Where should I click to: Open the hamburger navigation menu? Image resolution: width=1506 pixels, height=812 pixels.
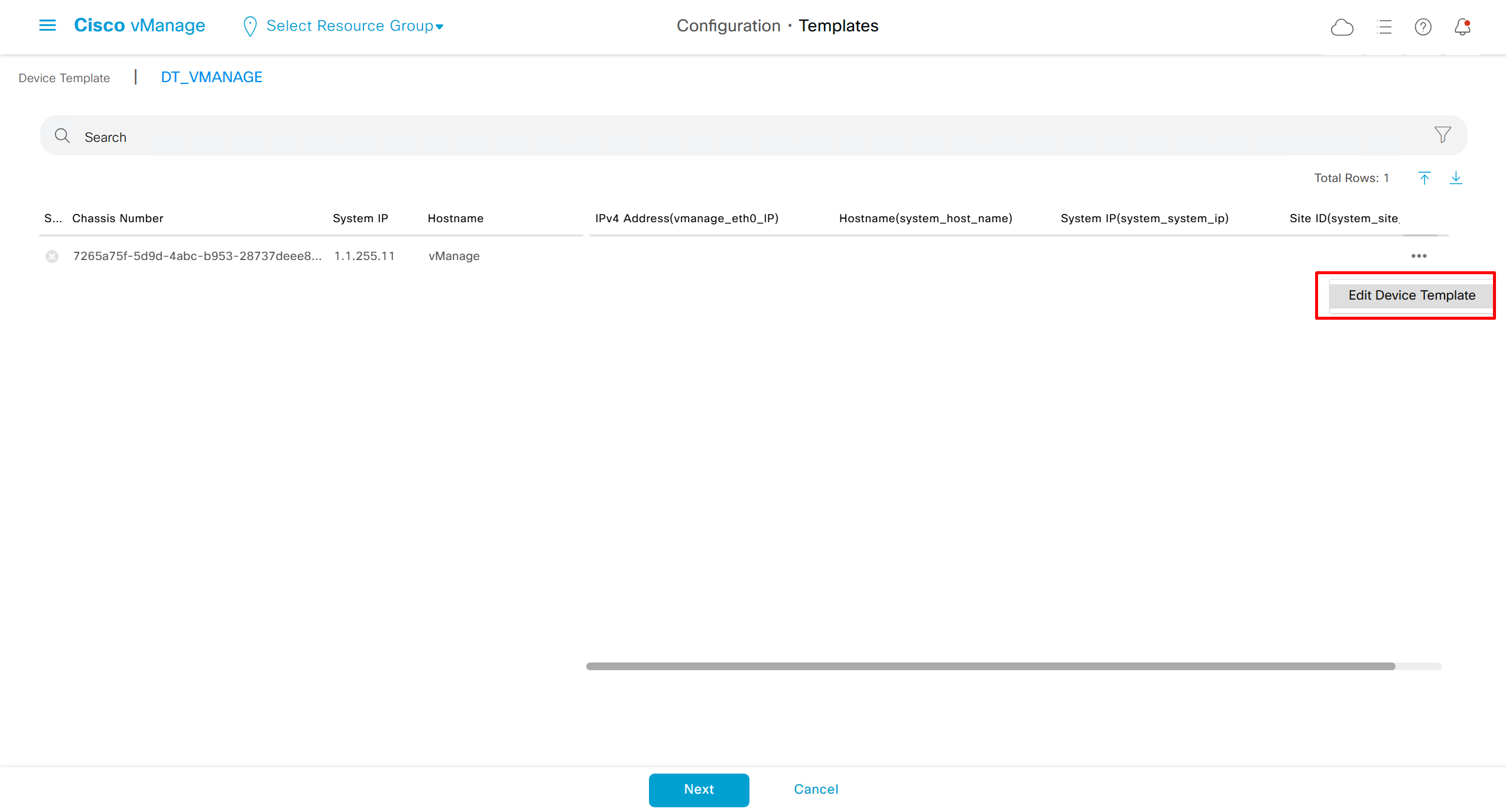pyautogui.click(x=47, y=25)
